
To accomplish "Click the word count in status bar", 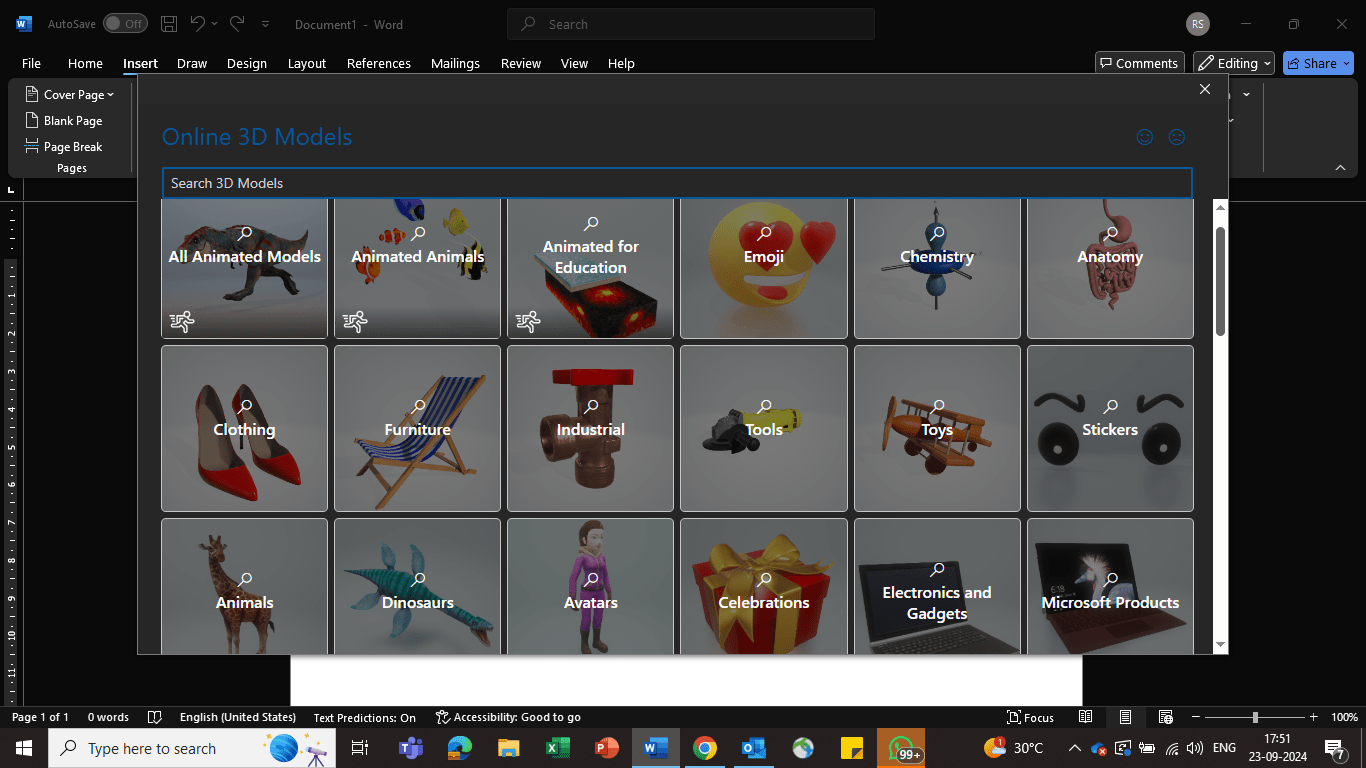I will point(108,717).
